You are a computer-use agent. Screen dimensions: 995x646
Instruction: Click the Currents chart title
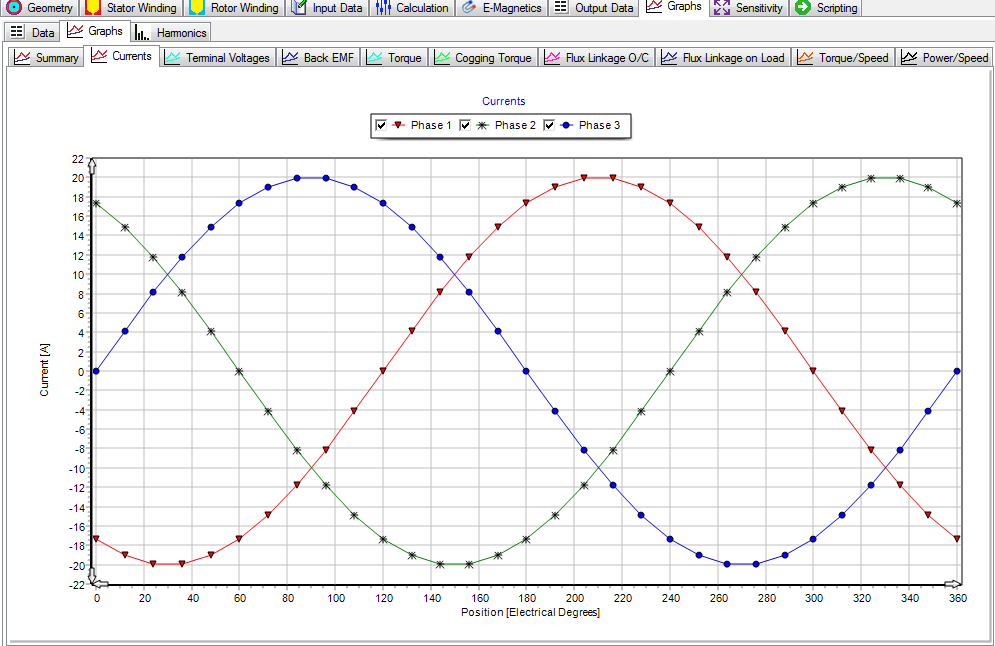[x=503, y=101]
